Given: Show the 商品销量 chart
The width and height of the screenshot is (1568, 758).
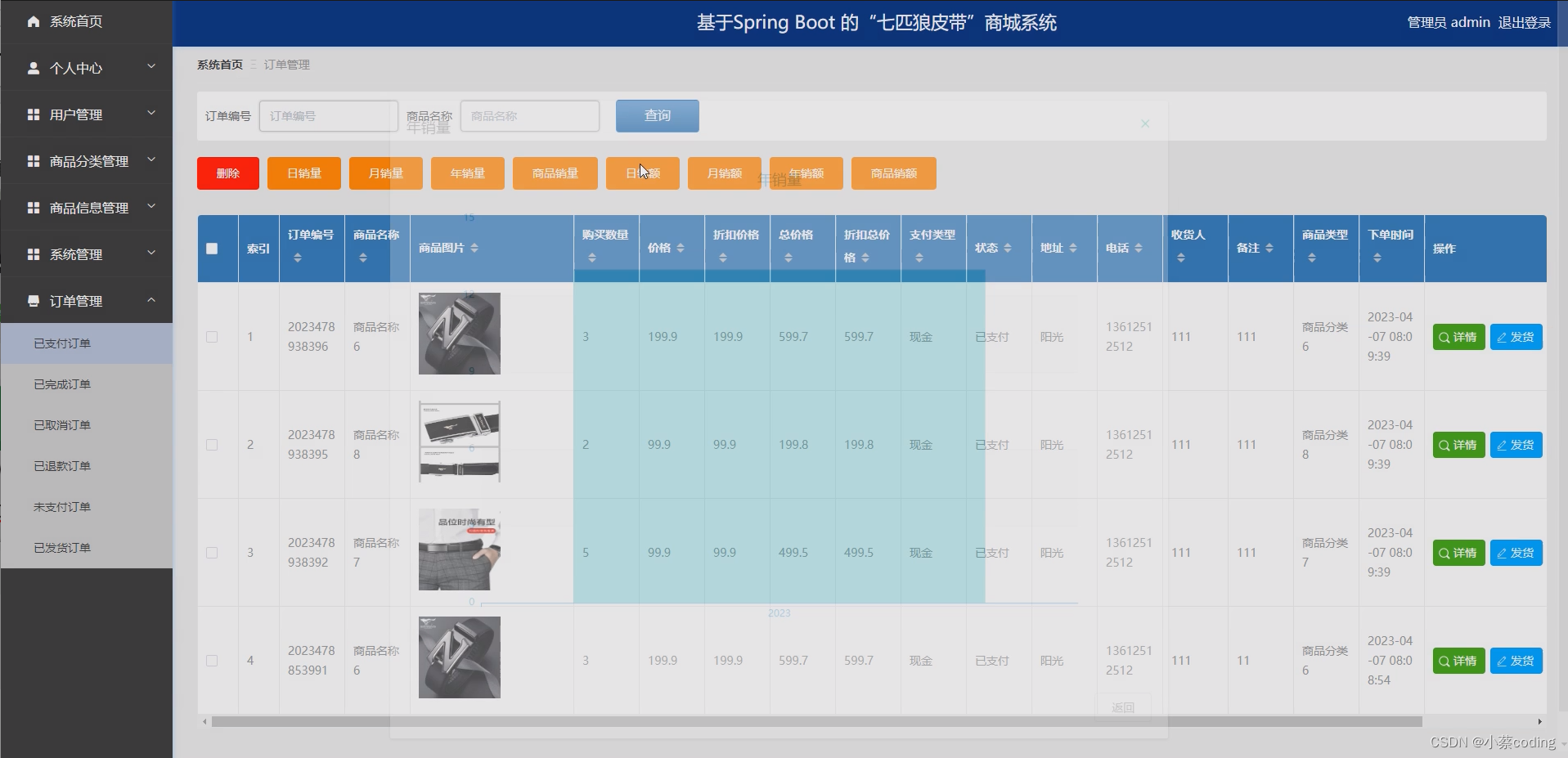Looking at the screenshot, I should pyautogui.click(x=555, y=173).
